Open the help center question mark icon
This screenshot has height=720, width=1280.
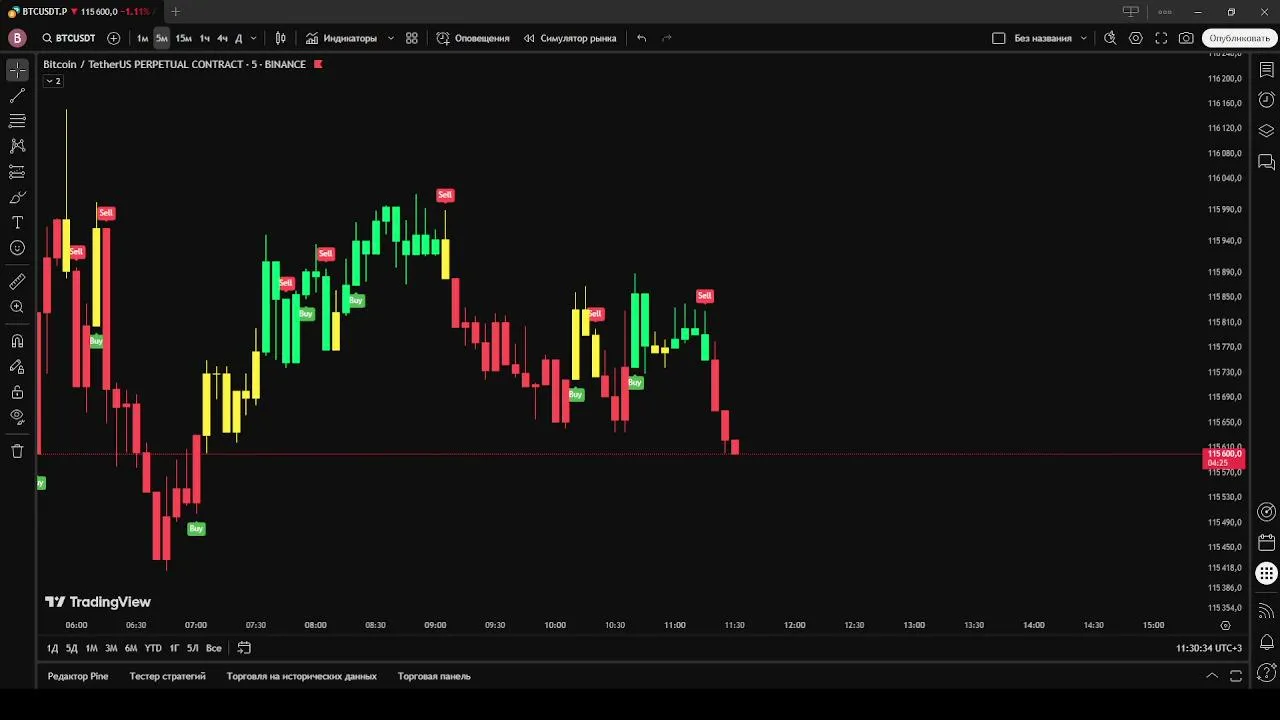tap(1266, 673)
